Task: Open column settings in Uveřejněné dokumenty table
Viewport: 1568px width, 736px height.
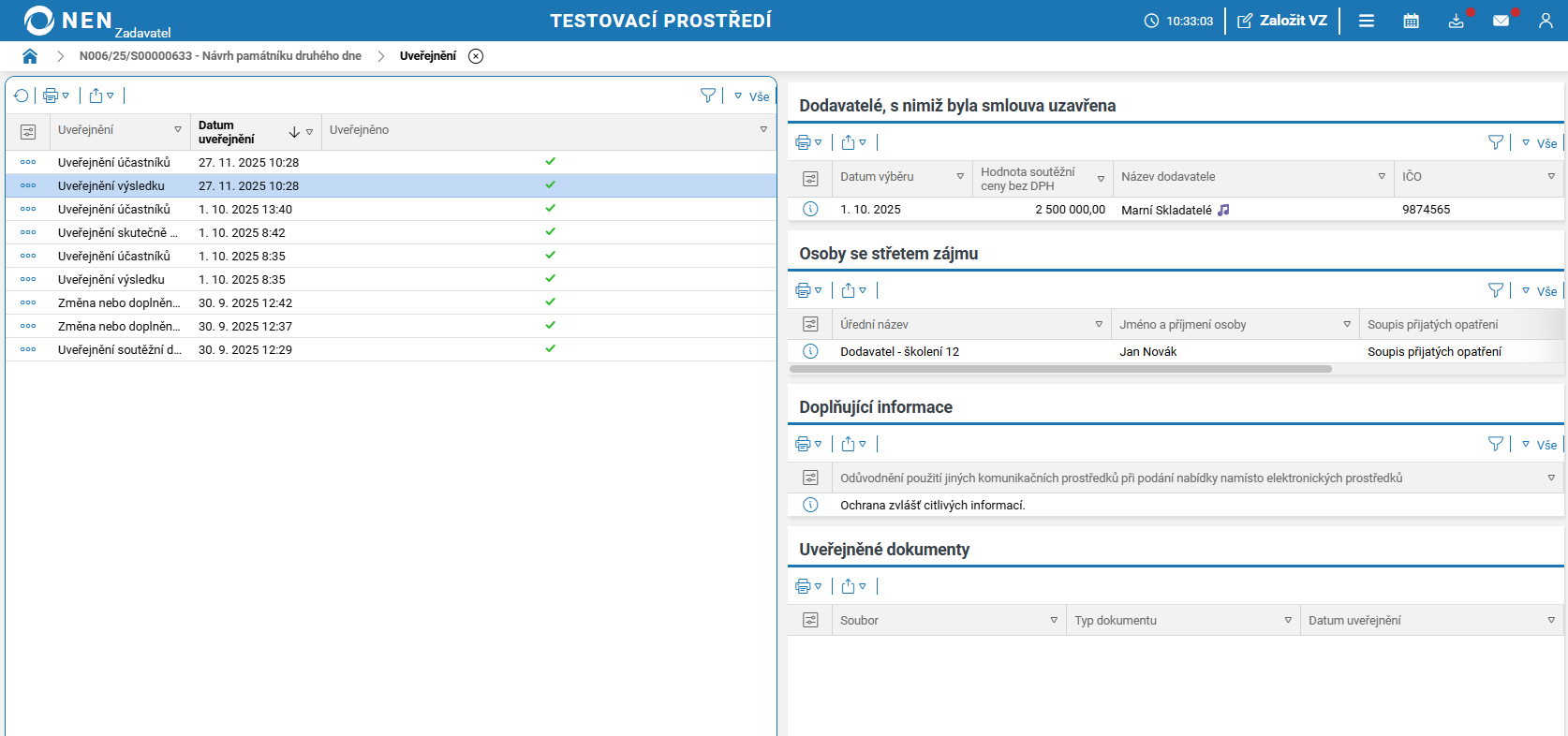Action: coord(810,620)
